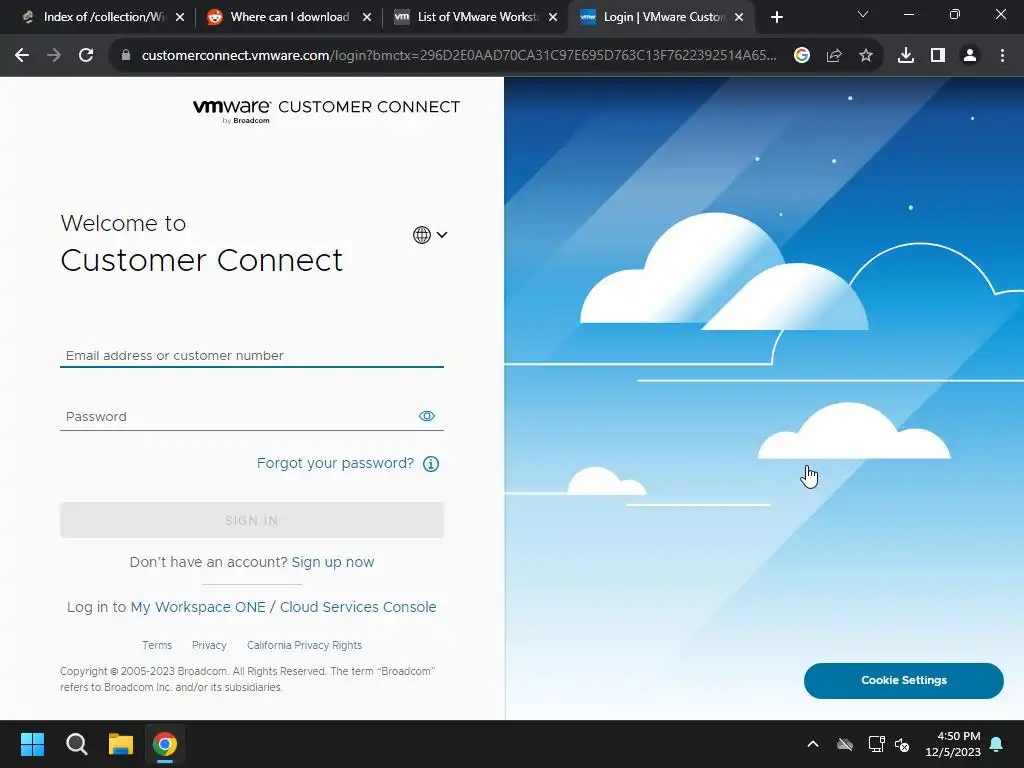This screenshot has width=1024, height=768.
Task: Click the padlock site info icon
Action: coord(126,56)
